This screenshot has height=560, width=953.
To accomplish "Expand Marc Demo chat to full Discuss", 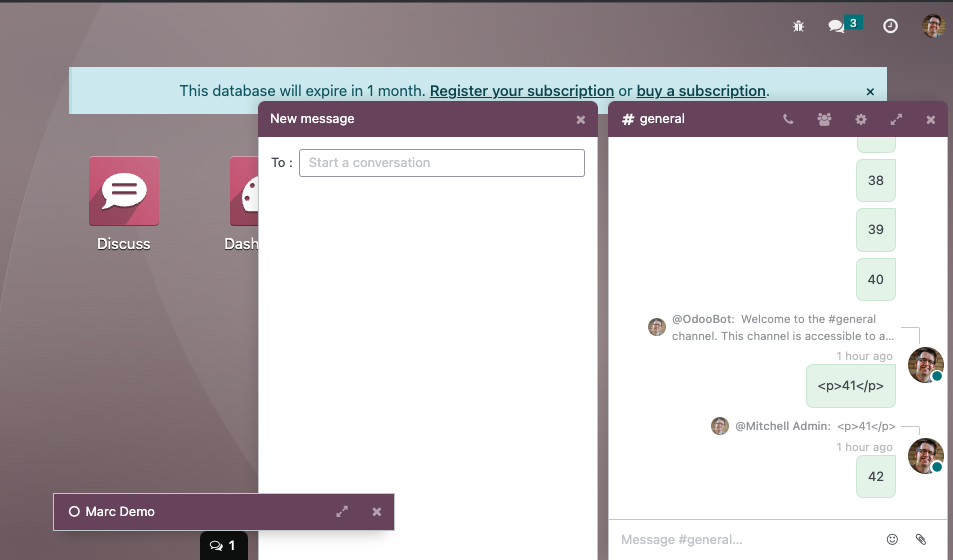I will (342, 512).
